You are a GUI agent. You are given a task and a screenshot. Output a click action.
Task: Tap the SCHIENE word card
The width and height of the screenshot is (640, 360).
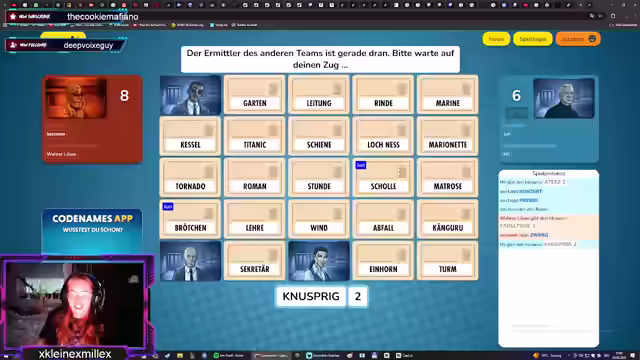[319, 136]
